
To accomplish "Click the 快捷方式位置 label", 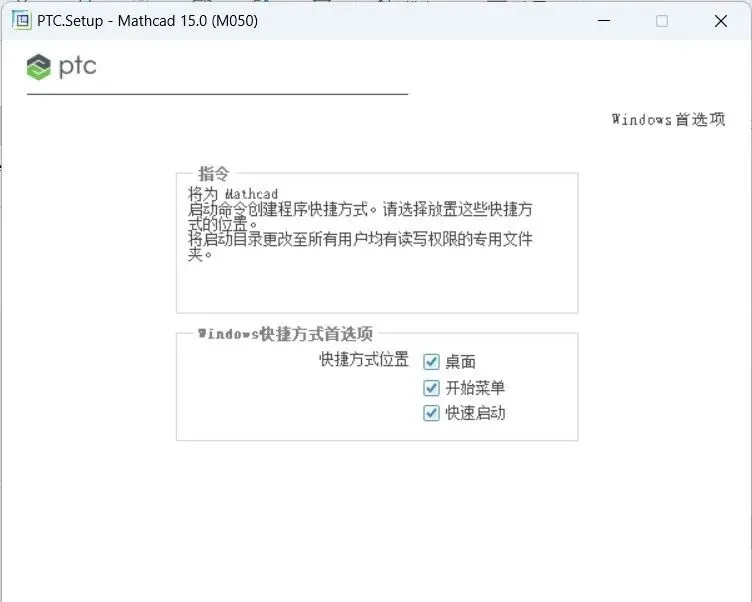I will point(364,359).
